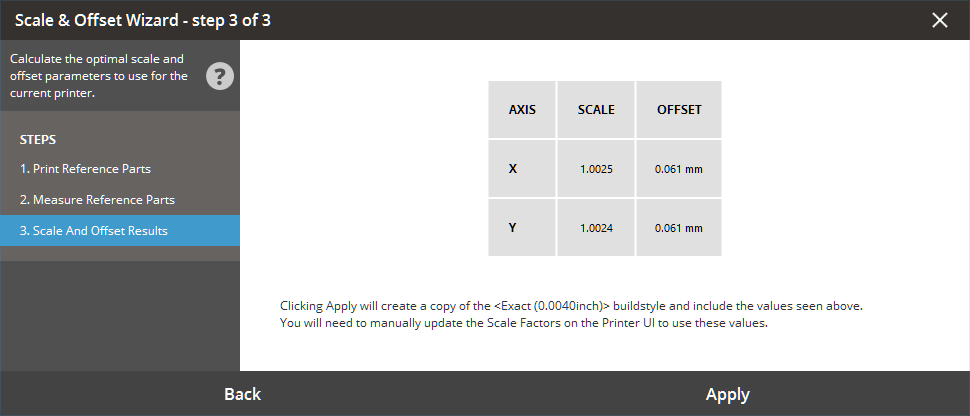
Task: Open Measure Reference Parts step
Action: point(97,200)
